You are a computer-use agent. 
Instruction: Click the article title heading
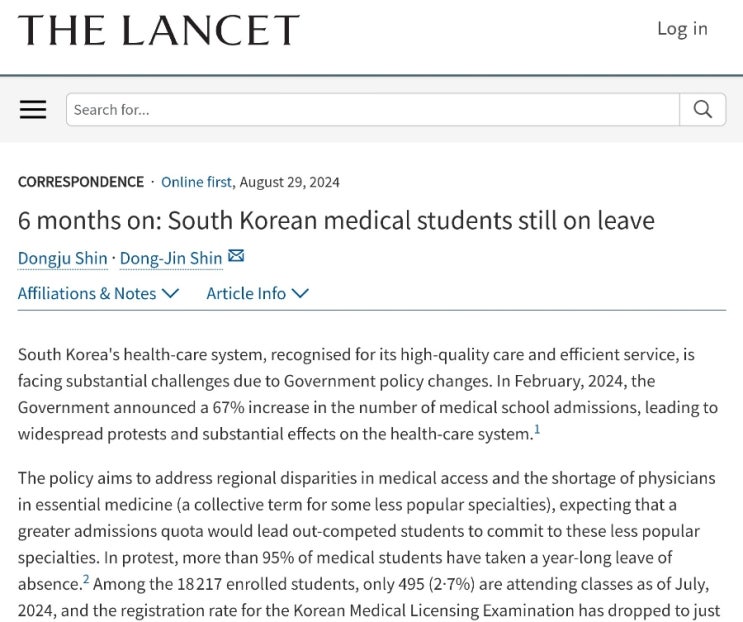click(x=336, y=220)
